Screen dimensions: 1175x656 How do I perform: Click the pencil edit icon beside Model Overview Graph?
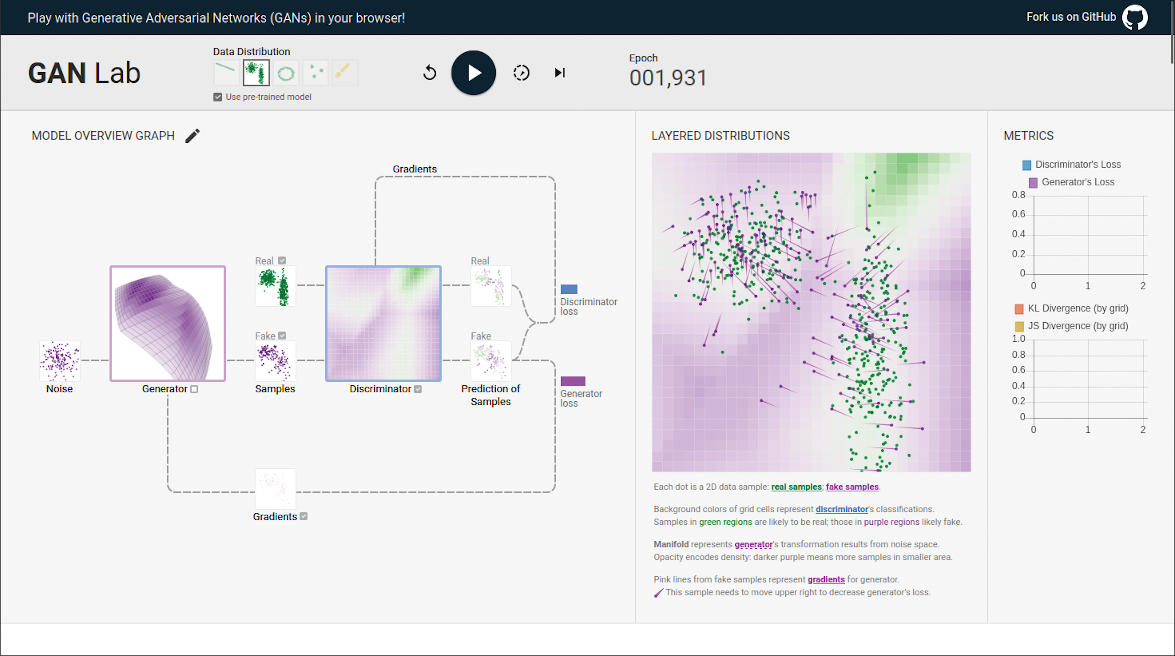pyautogui.click(x=192, y=136)
